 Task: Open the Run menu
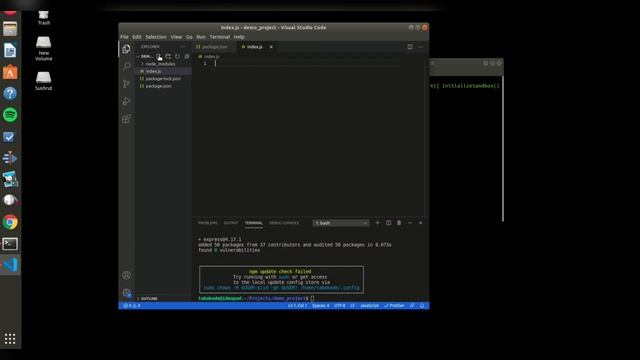pos(201,37)
